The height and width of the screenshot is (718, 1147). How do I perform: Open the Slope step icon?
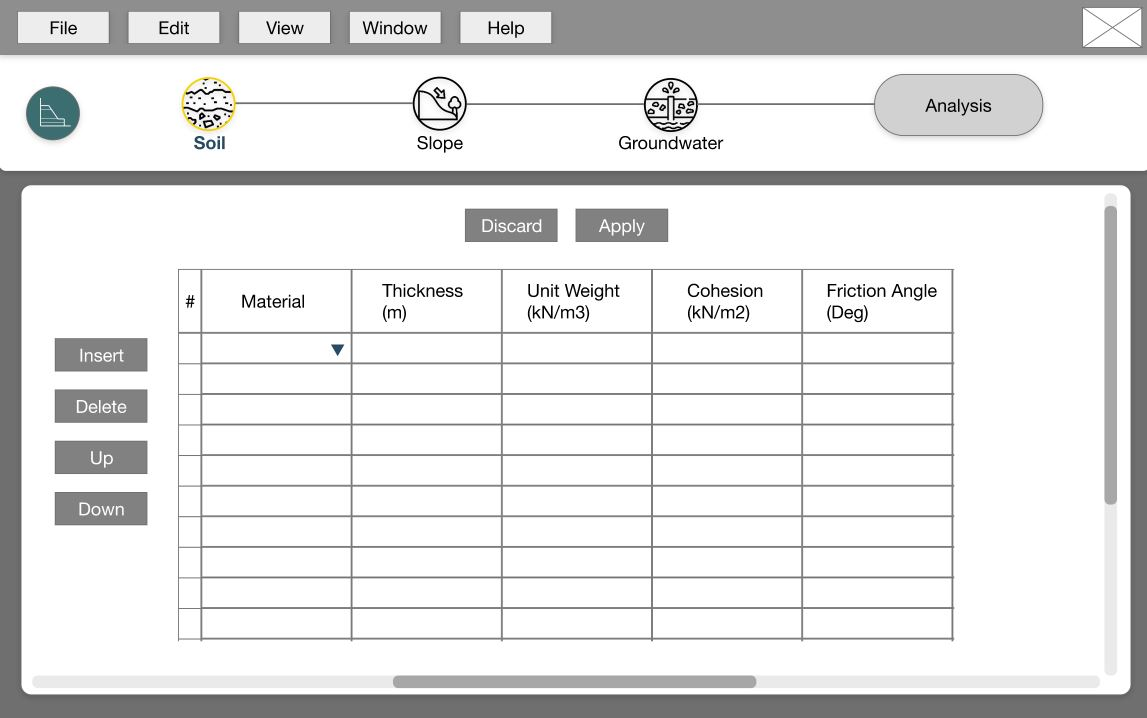pyautogui.click(x=440, y=104)
